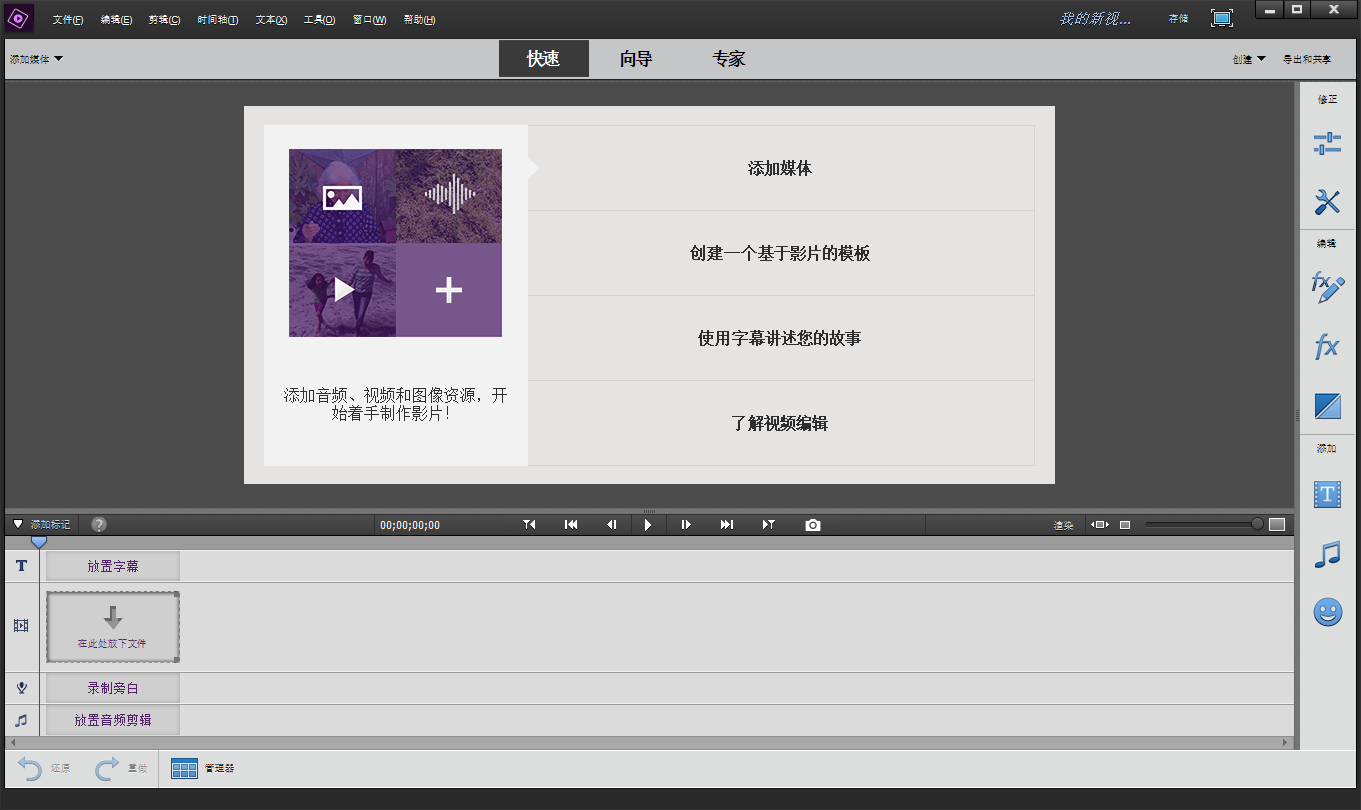Viewport: 1361px width, 810px height.
Task: Open the Titles and Text panel
Action: (1327, 494)
